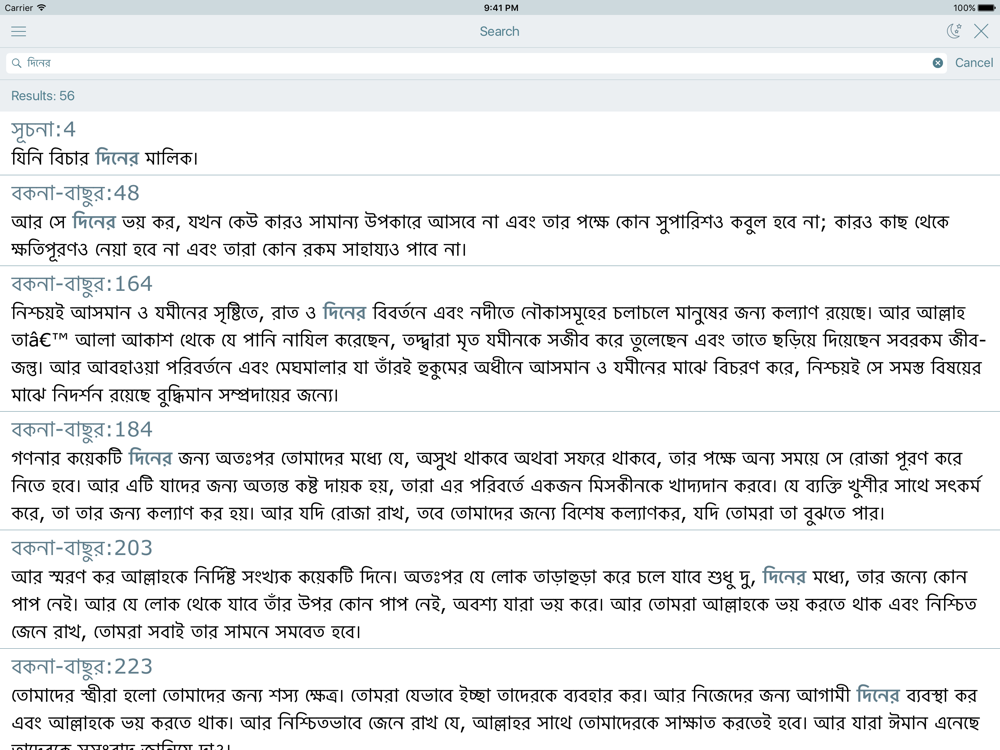The width and height of the screenshot is (1000, 750).
Task: Select verse text beginning 'আর স্মরণ কর আল্লাহকে'
Action: [494, 604]
